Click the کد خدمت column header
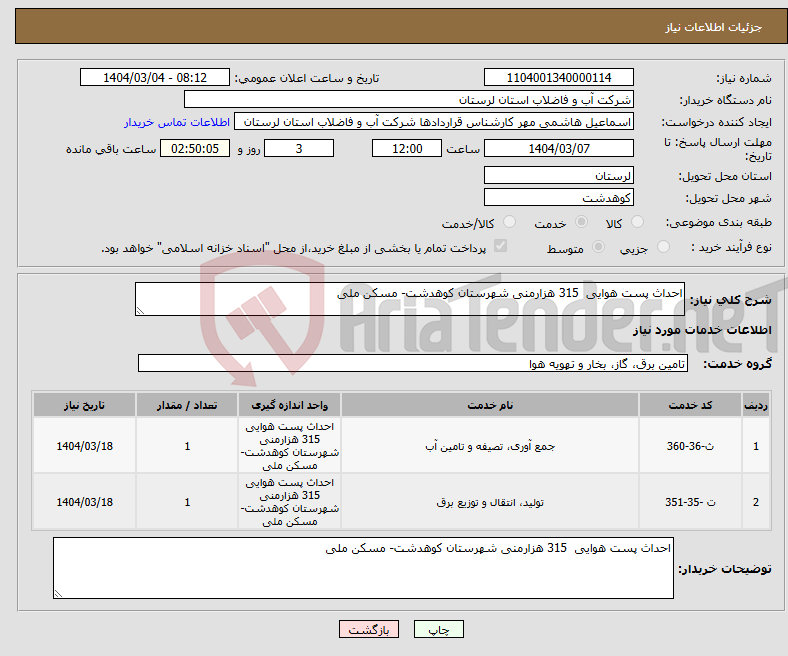The image size is (788, 656). (x=691, y=405)
